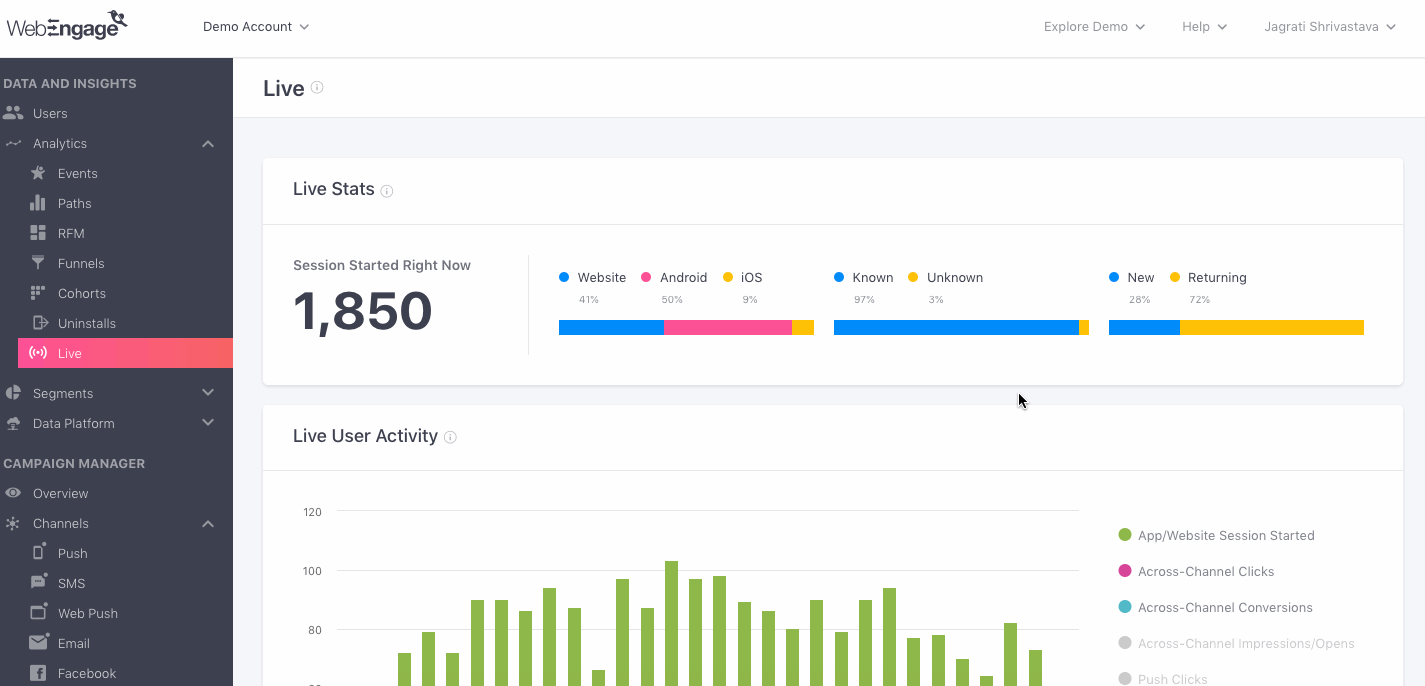Click the Overview eye icon

click(13, 493)
